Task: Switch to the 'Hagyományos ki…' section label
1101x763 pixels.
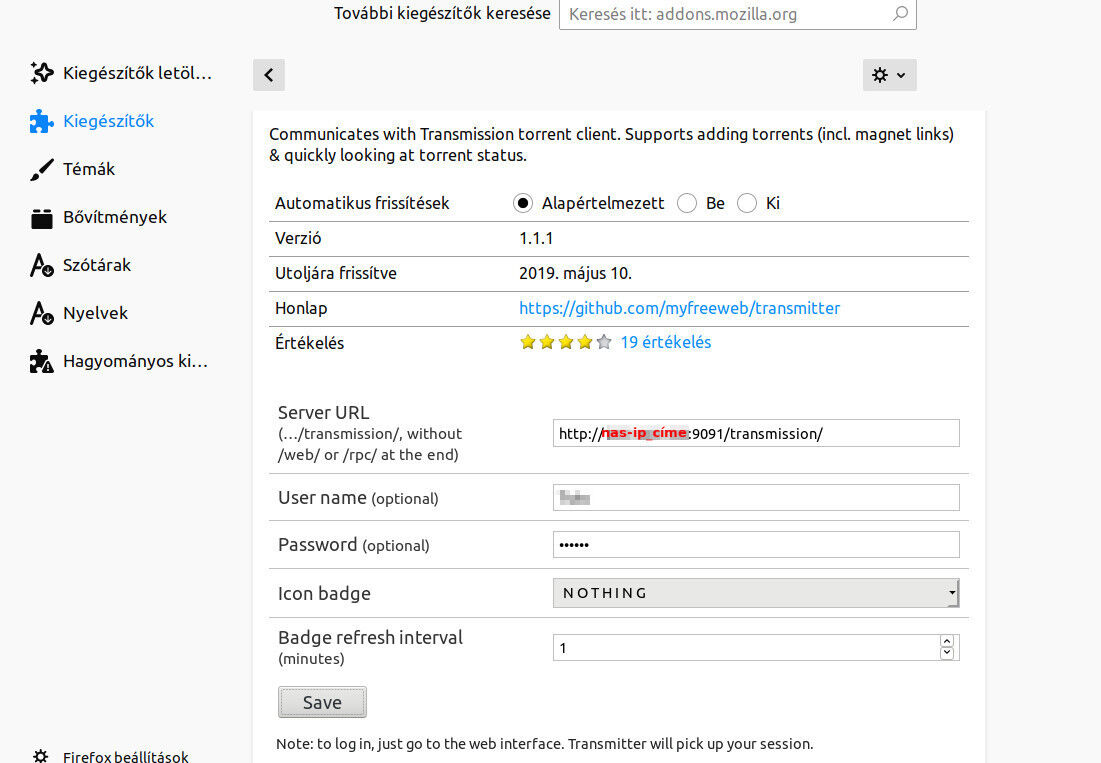Action: coord(136,361)
